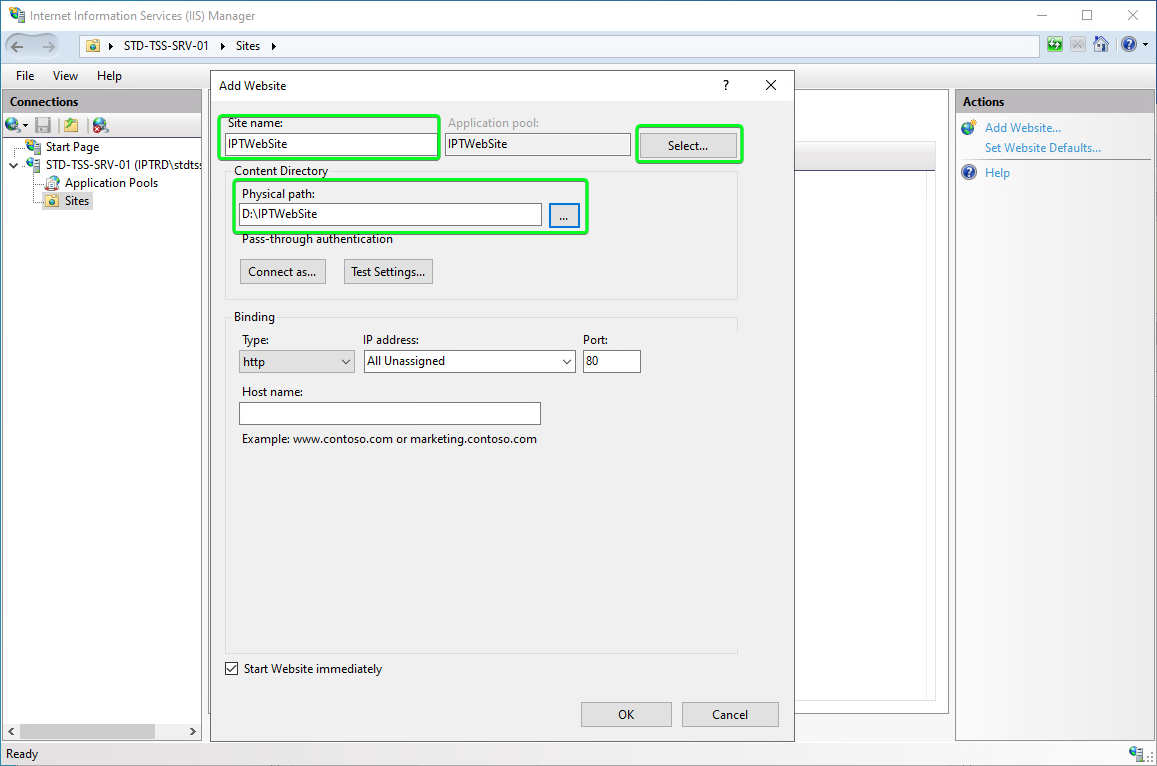Image resolution: width=1157 pixels, height=766 pixels.
Task: Expand the arrow after STD-TSS-SRV-01 in address bar
Action: pos(223,46)
